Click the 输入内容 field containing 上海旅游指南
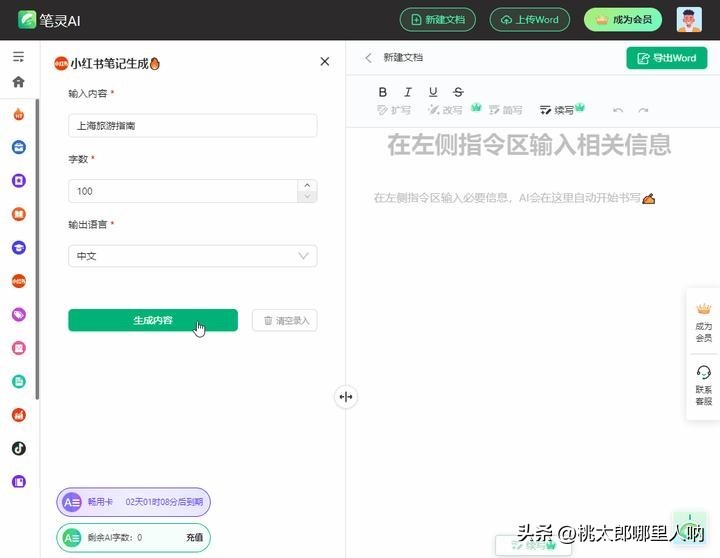This screenshot has width=720, height=558. click(192, 125)
